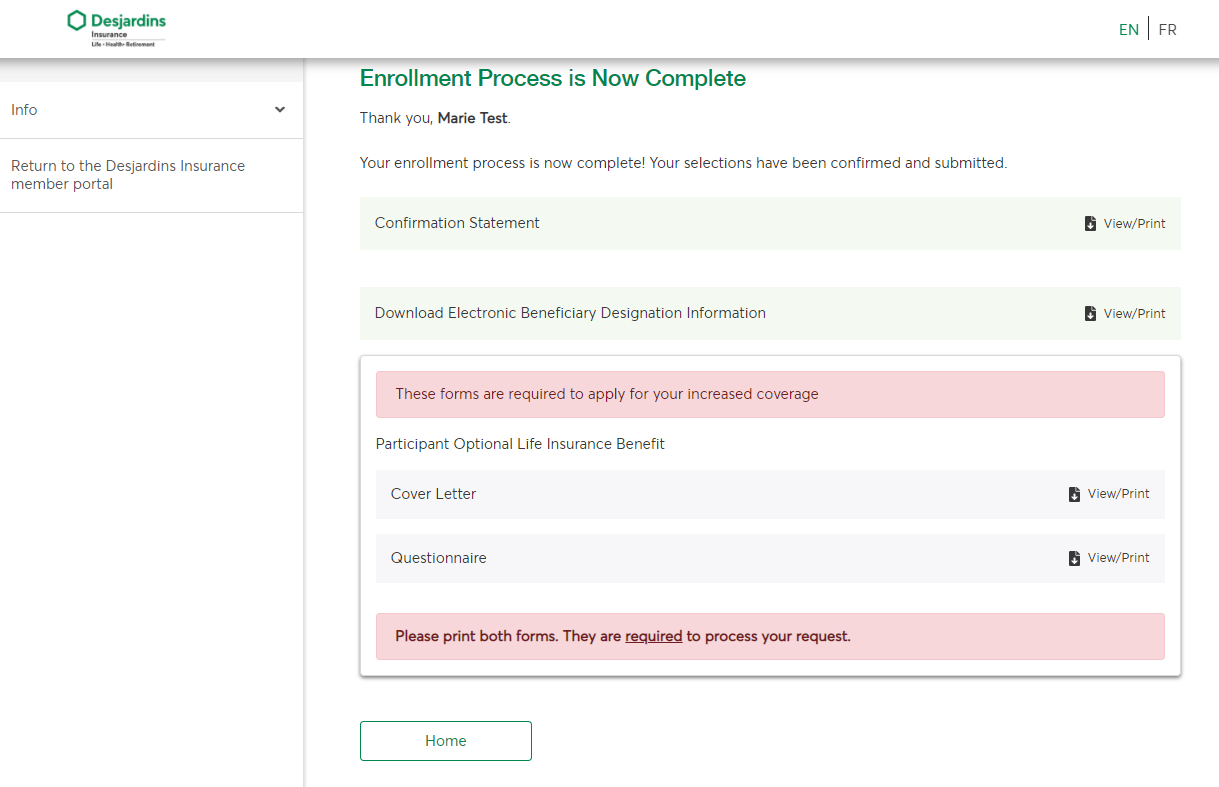Click Download Electronic Beneficiary Designation Information label

pyautogui.click(x=570, y=313)
